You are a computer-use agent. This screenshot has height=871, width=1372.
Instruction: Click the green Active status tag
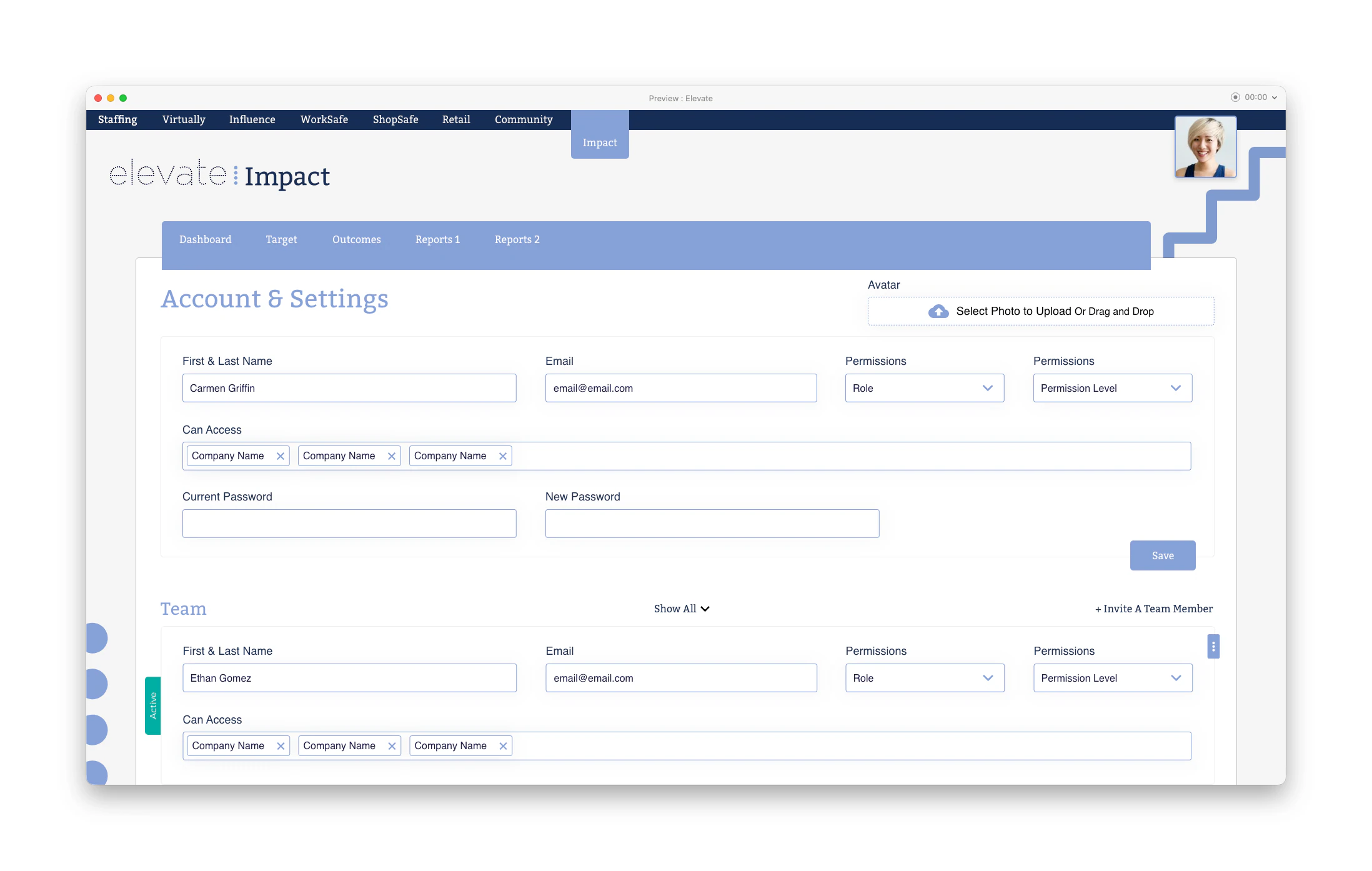click(152, 705)
